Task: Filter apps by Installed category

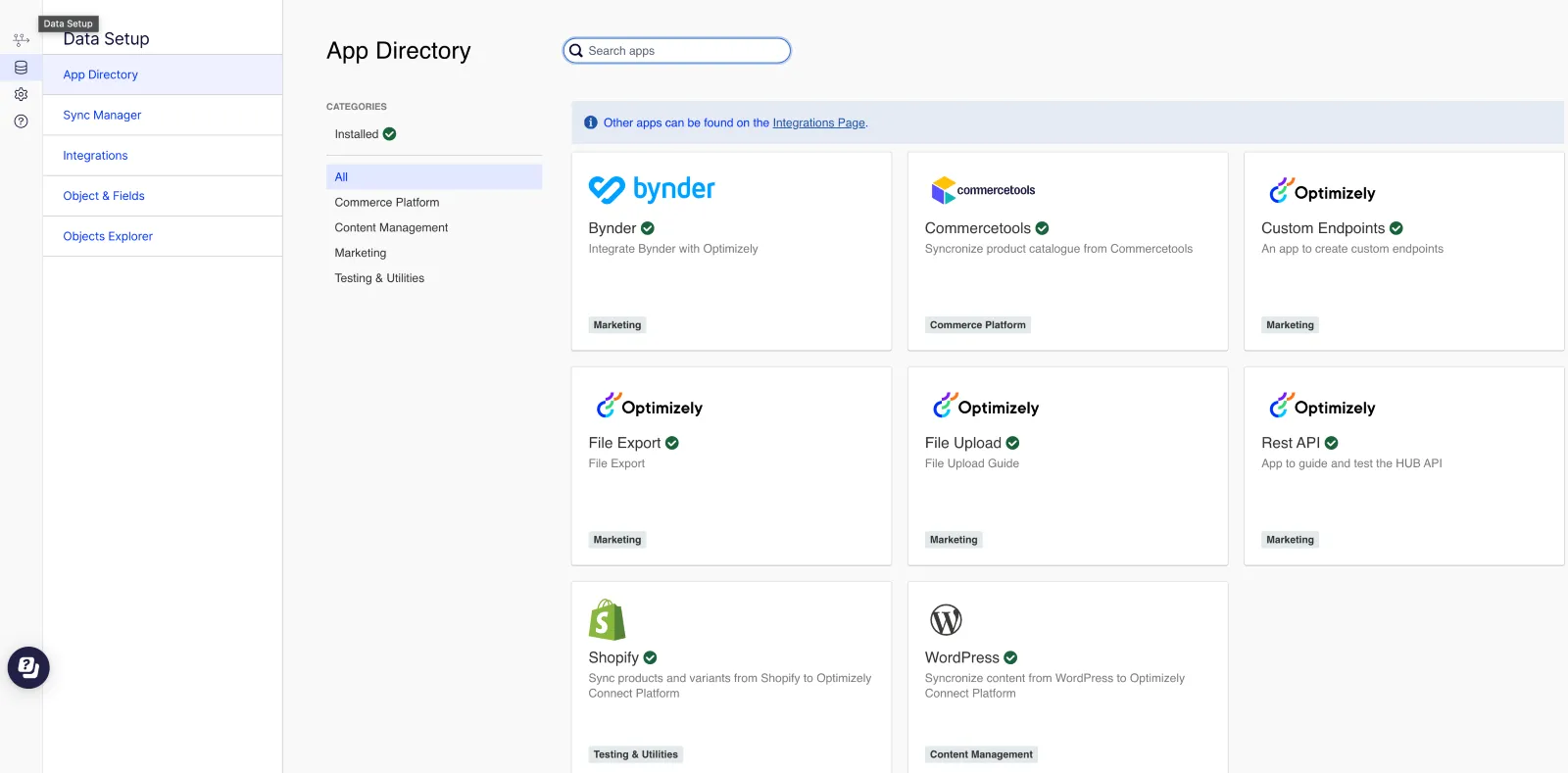Action: [366, 134]
